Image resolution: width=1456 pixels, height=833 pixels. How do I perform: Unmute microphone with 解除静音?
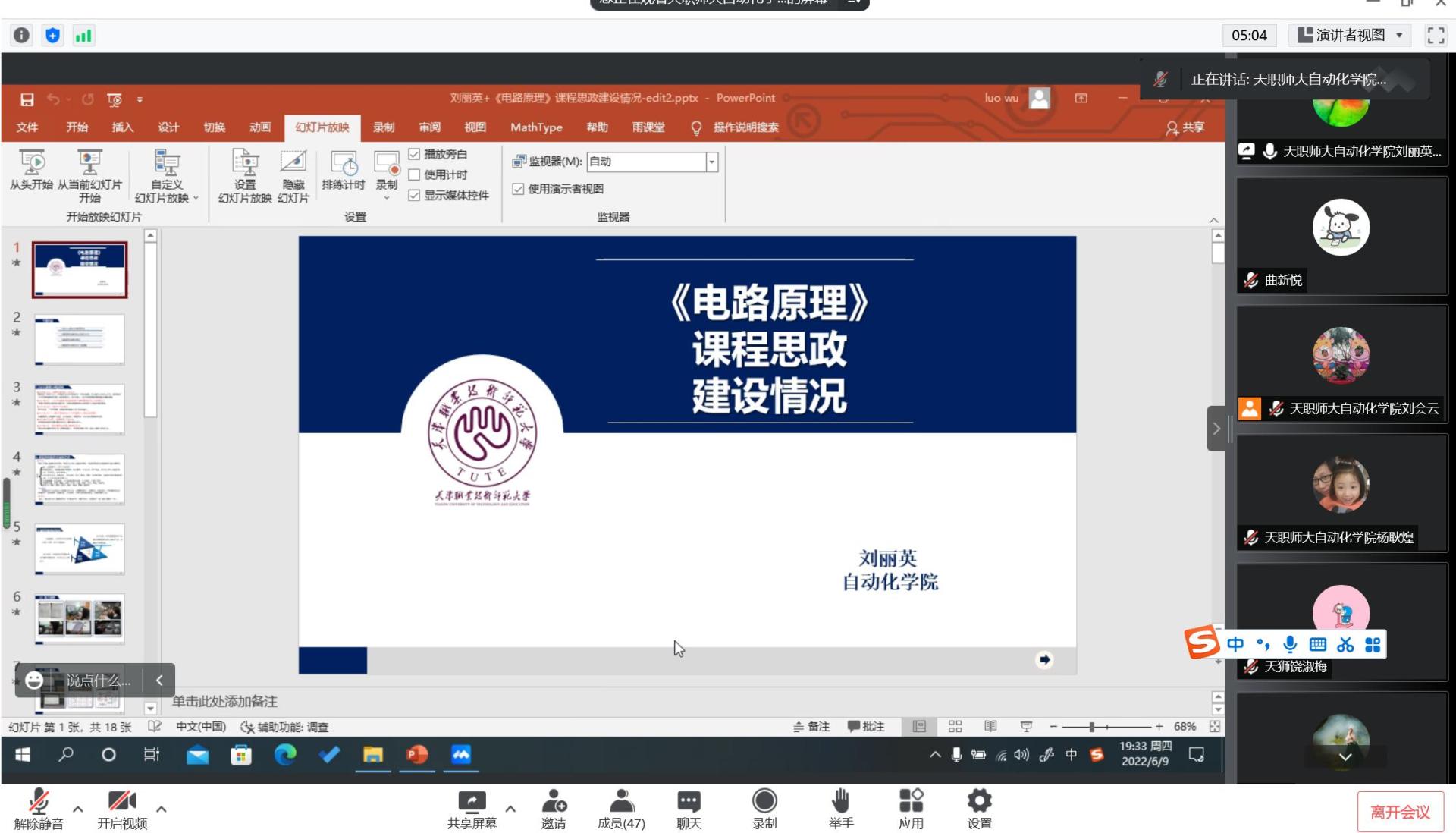point(39,803)
